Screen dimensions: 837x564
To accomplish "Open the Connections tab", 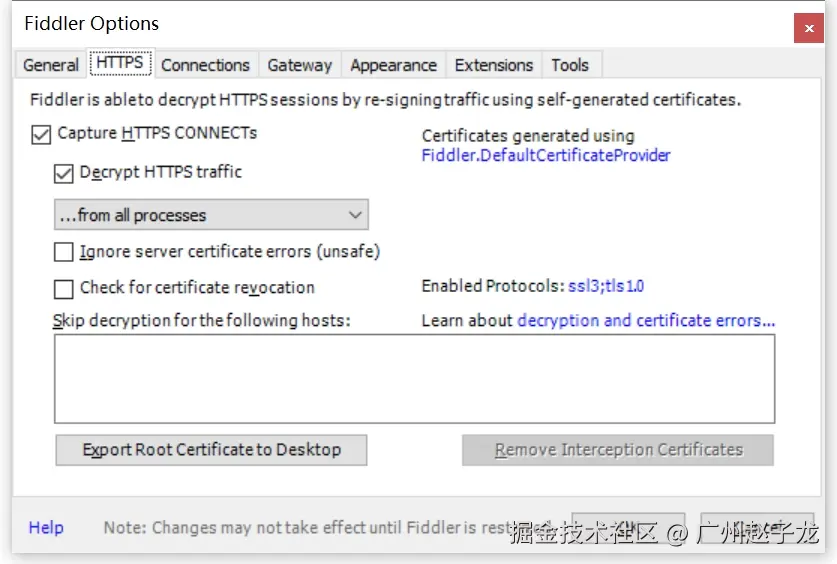I will [x=206, y=65].
